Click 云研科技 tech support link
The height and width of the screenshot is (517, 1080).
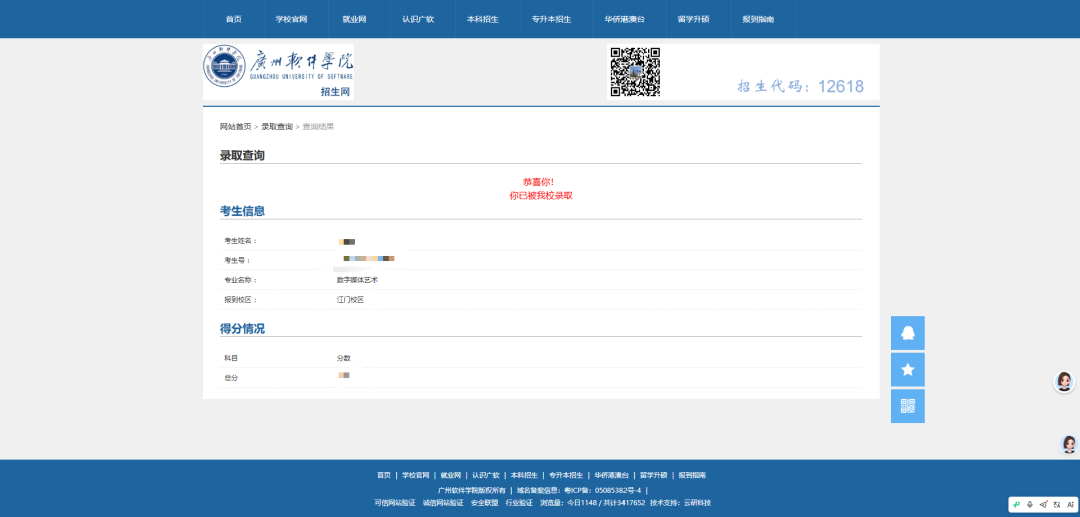click(697, 503)
